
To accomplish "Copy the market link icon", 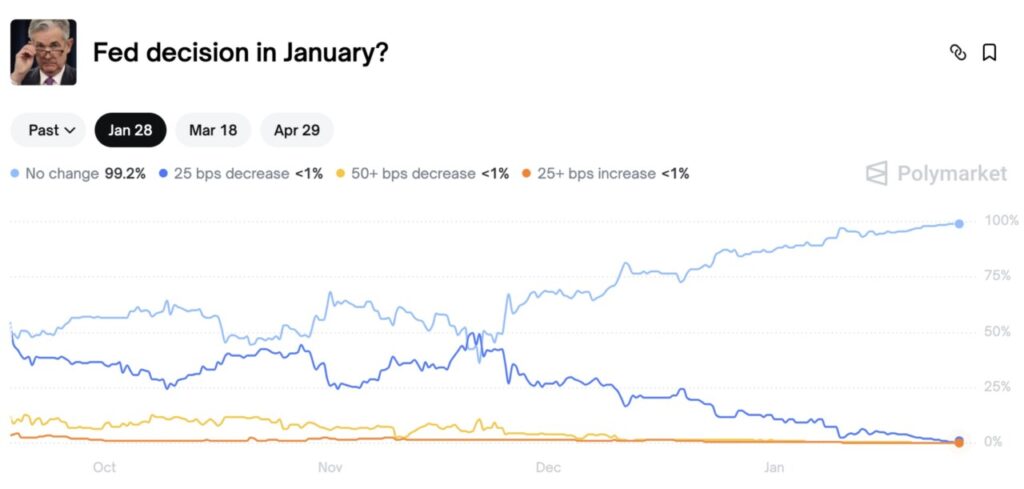I will tap(957, 53).
